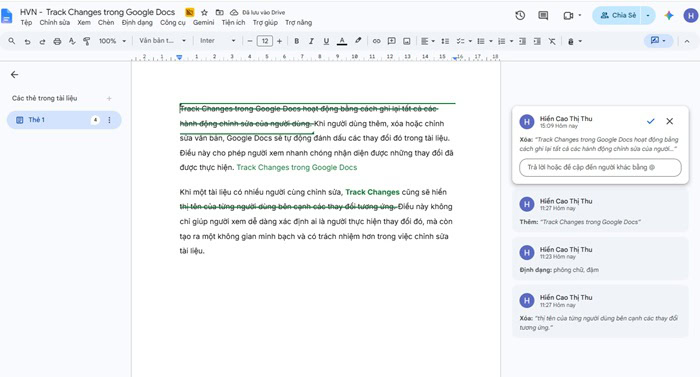This screenshot has width=700, height=377.
Task: Redo the last undone action
Action: [42, 41]
